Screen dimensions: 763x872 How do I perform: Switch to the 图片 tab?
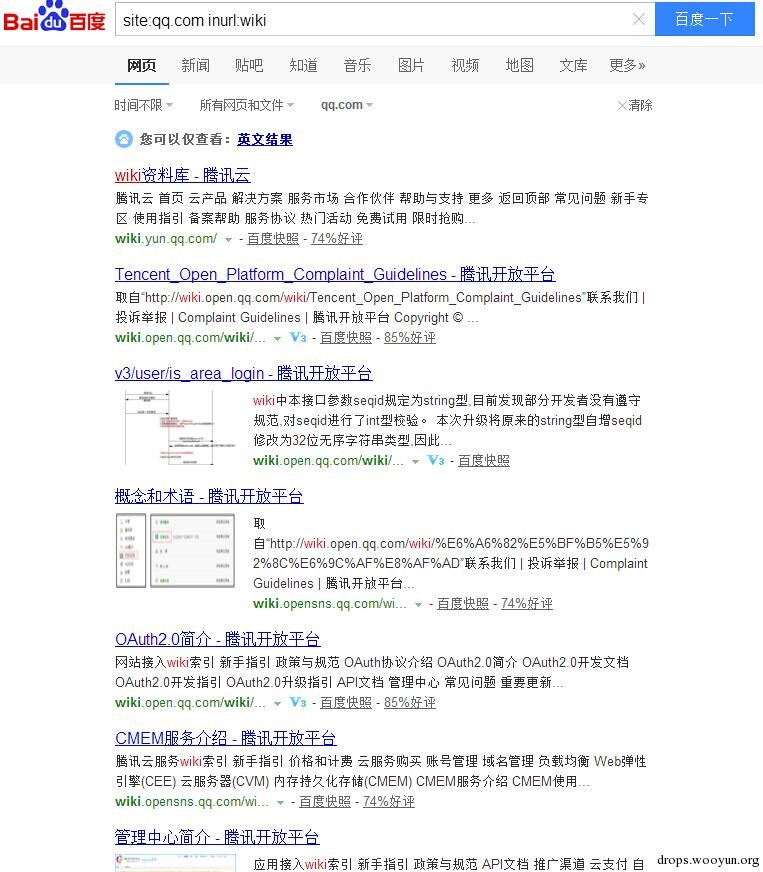[411, 65]
